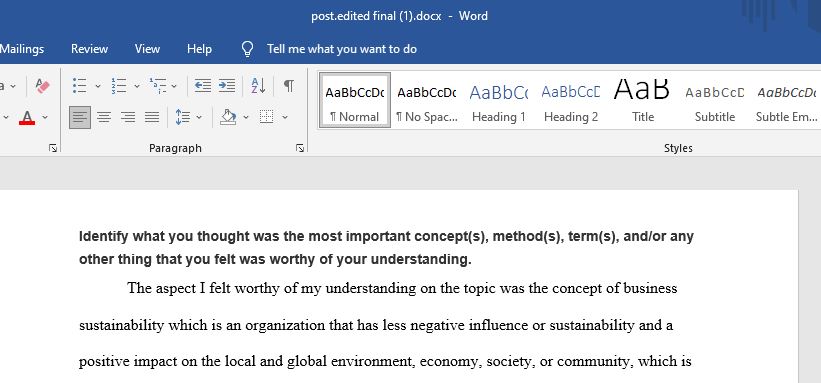821x383 pixels.
Task: Decrease the paragraph indent
Action: click(x=203, y=85)
